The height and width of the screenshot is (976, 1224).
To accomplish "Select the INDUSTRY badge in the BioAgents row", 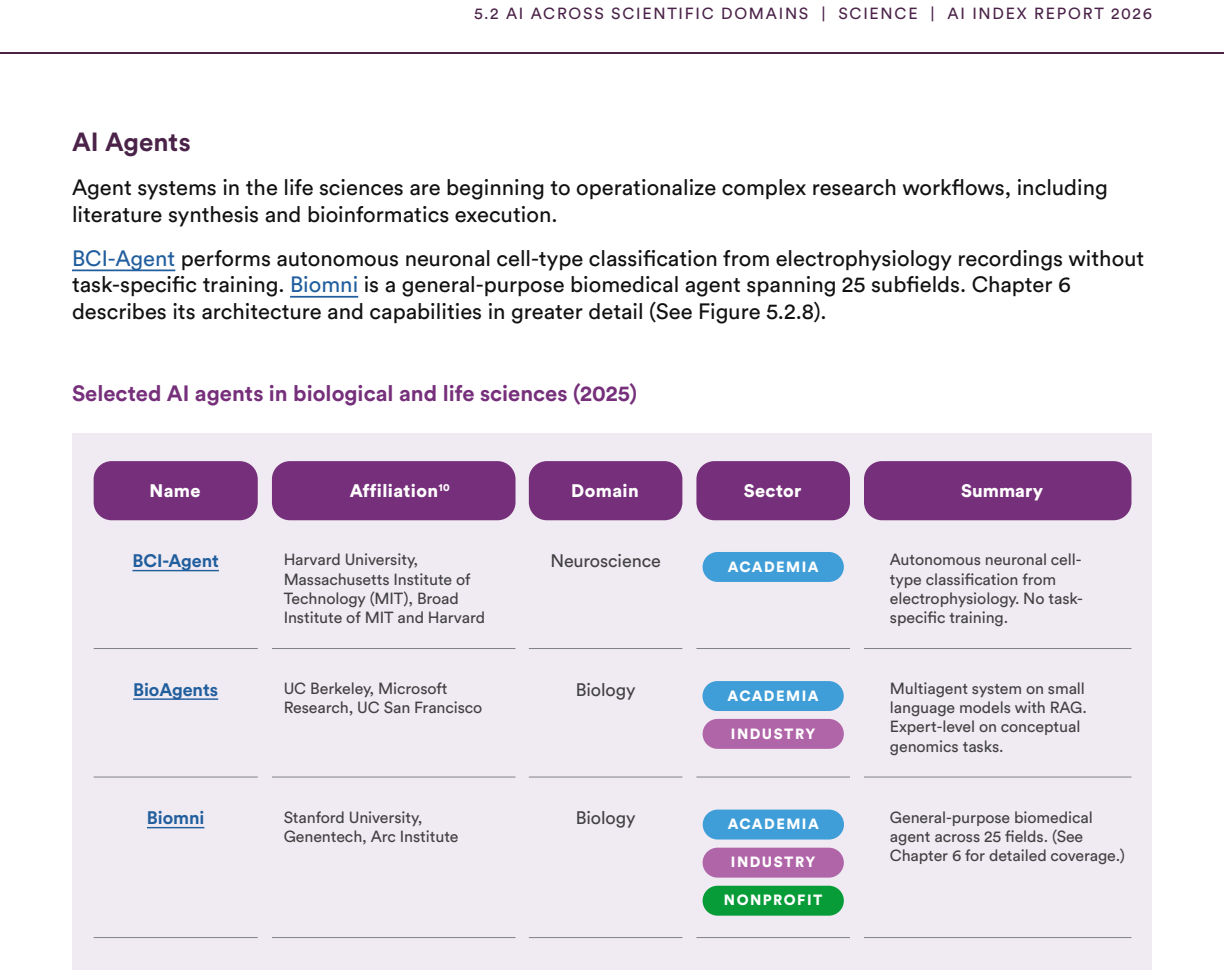I will coord(773,734).
